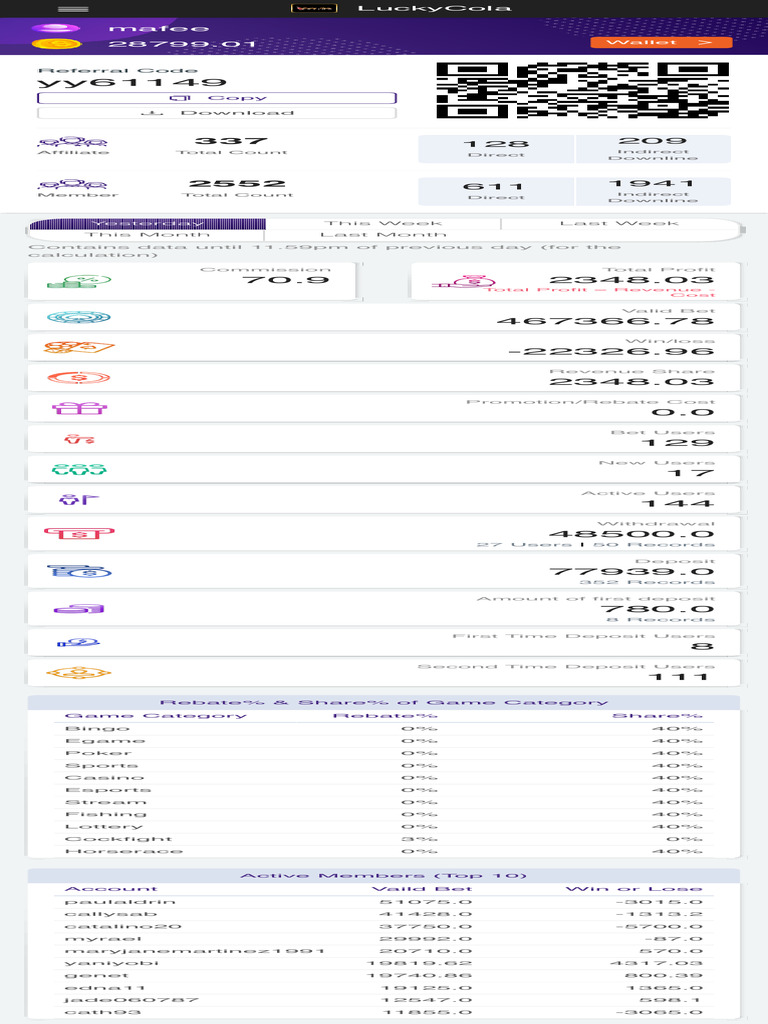The height and width of the screenshot is (1024, 768).
Task: Switch to This Month tab
Action: 147,234
